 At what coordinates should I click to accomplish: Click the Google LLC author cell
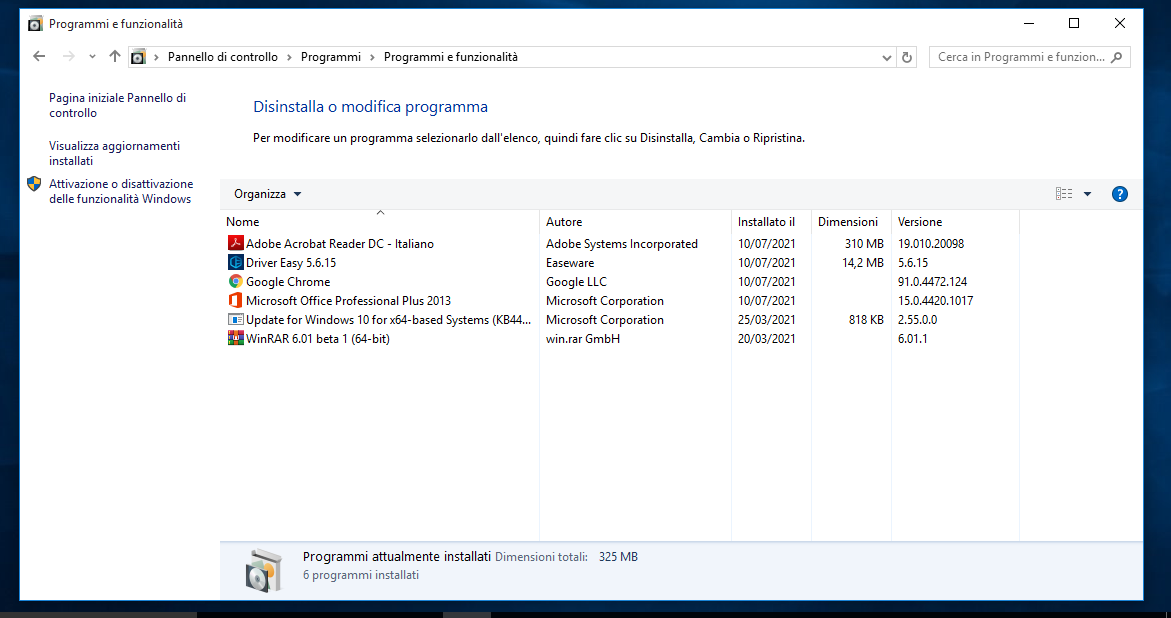[x=576, y=281]
